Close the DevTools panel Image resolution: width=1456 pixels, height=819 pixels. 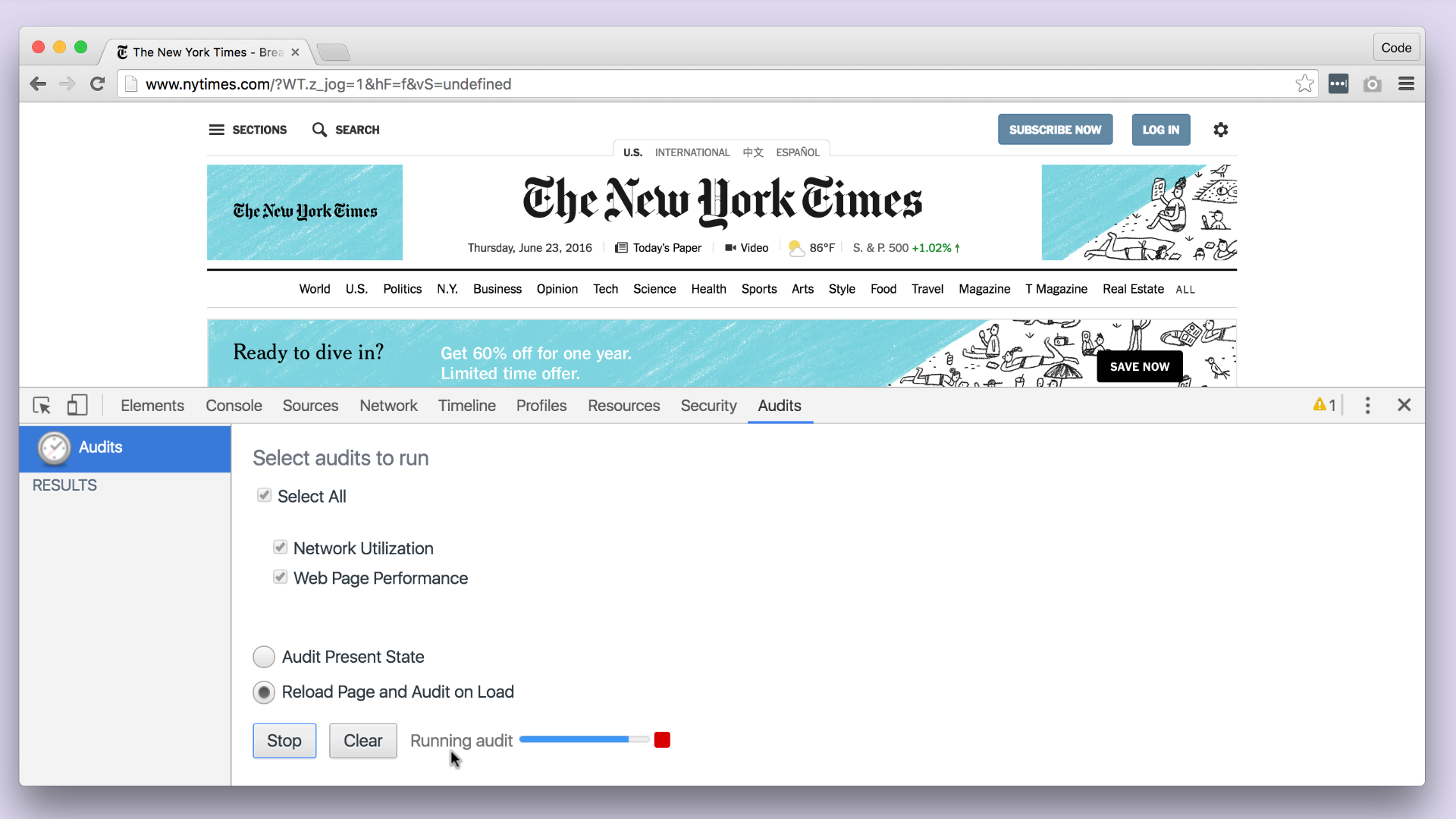[1404, 405]
